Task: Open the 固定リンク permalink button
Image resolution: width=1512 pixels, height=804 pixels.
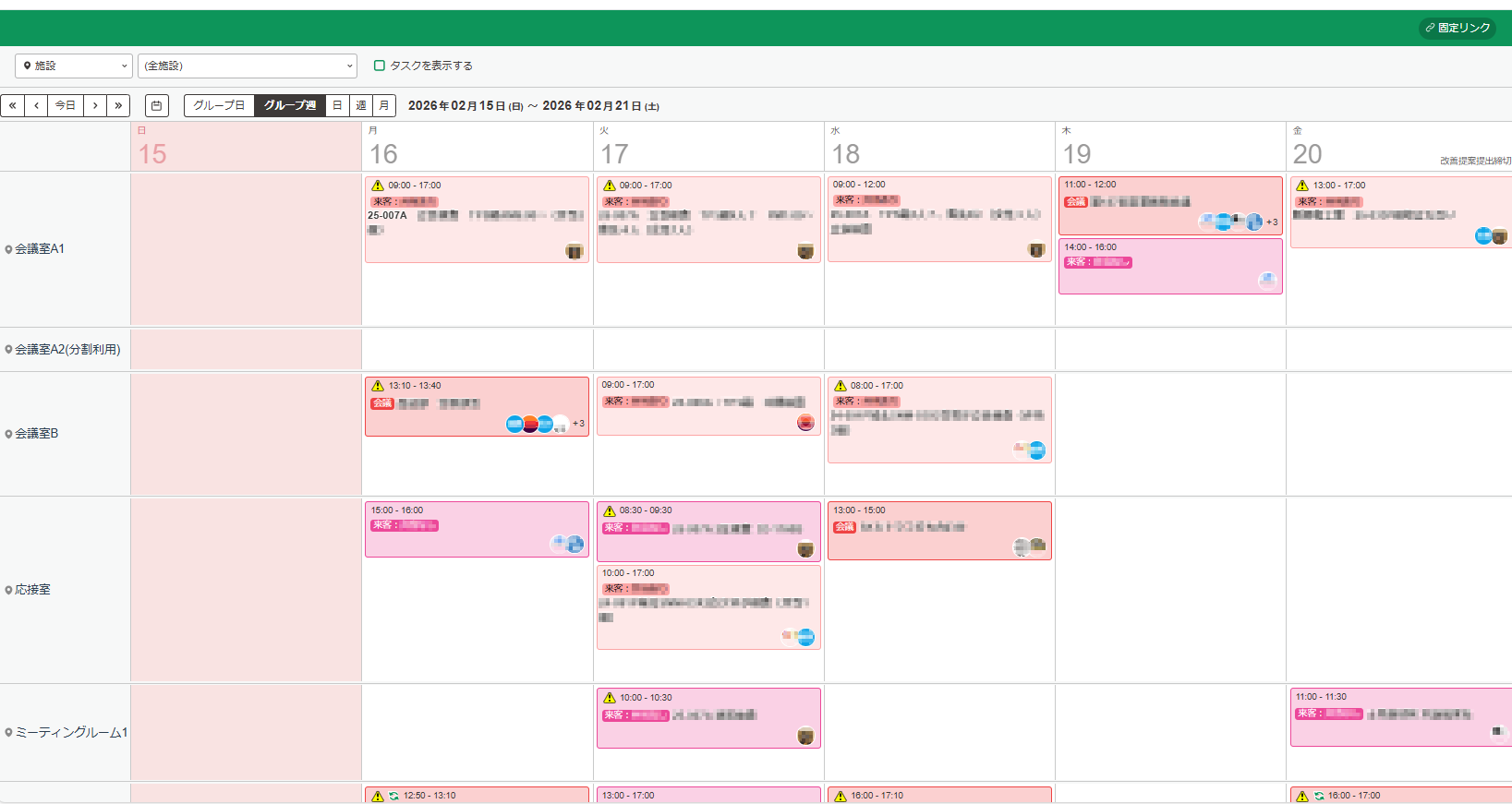Action: coord(1457,28)
